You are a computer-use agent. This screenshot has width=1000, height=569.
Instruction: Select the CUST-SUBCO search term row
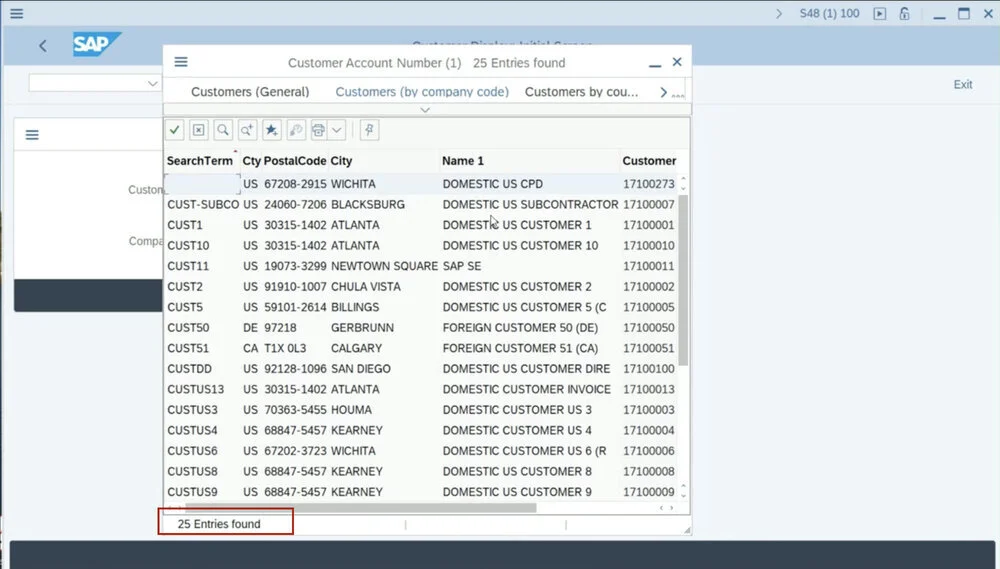coord(203,204)
